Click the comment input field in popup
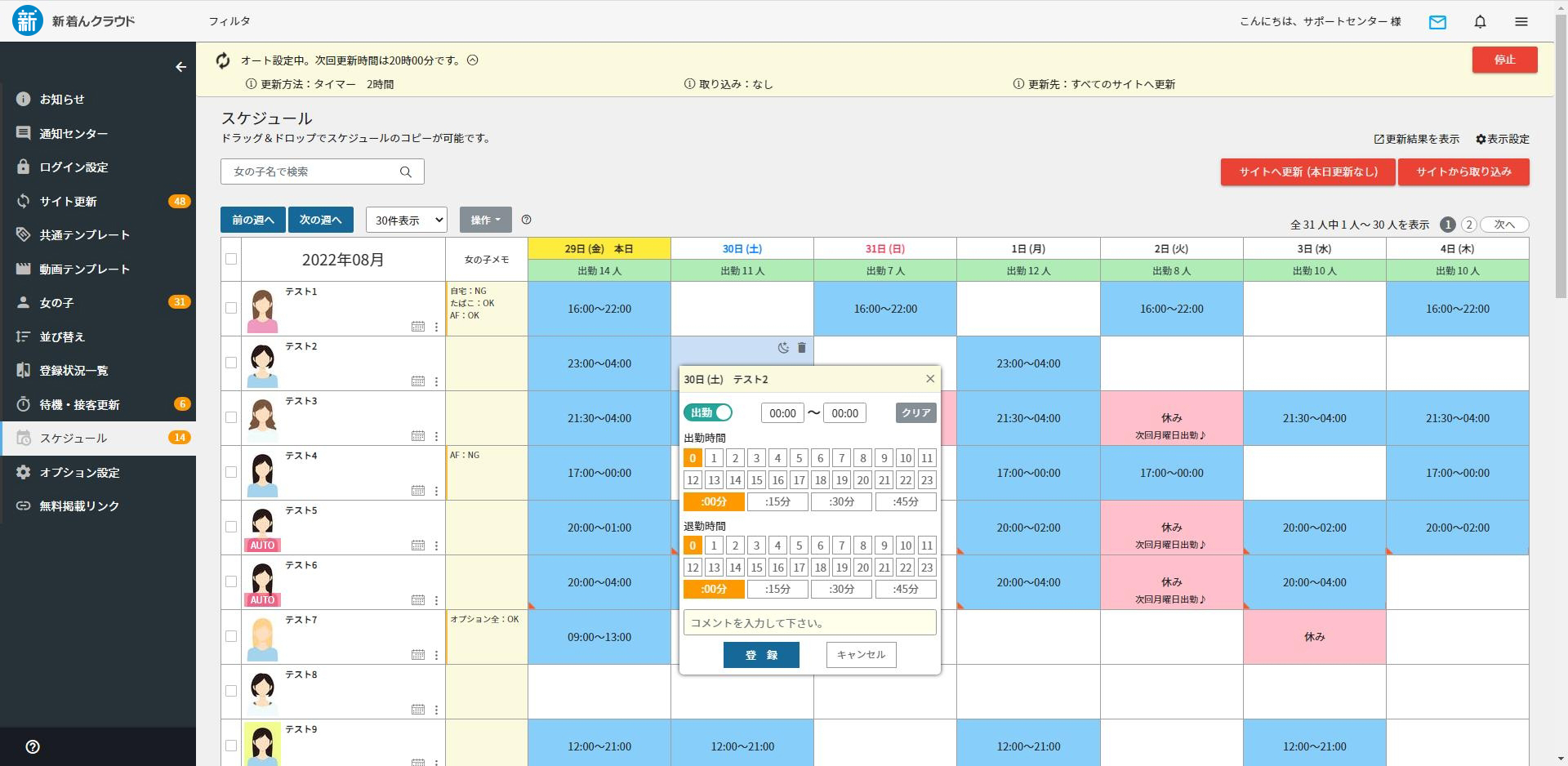Viewport: 1568px width, 766px height. [x=809, y=623]
